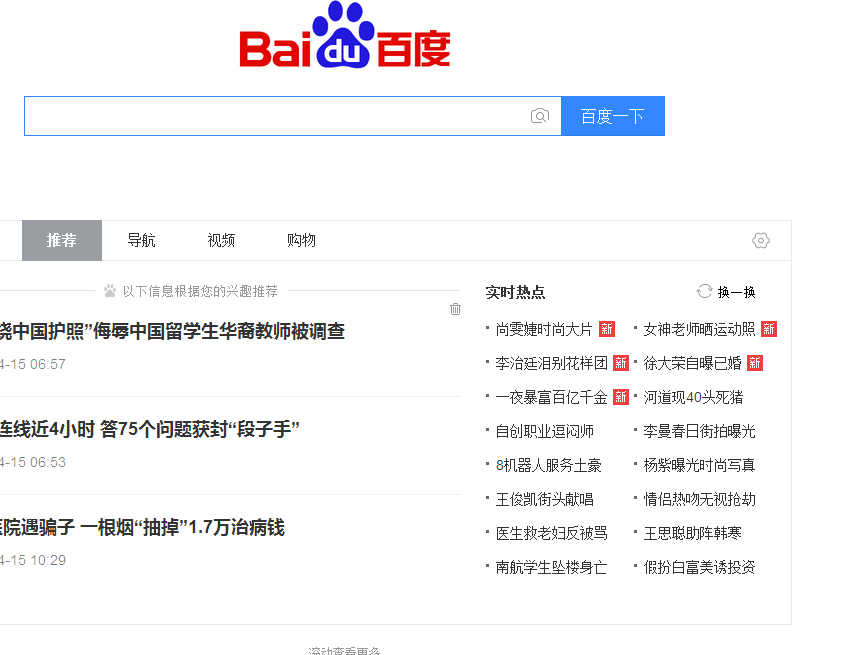The image size is (858, 655).
Task: Open hot topic 假扮白富美诱投资
Action: point(699,567)
